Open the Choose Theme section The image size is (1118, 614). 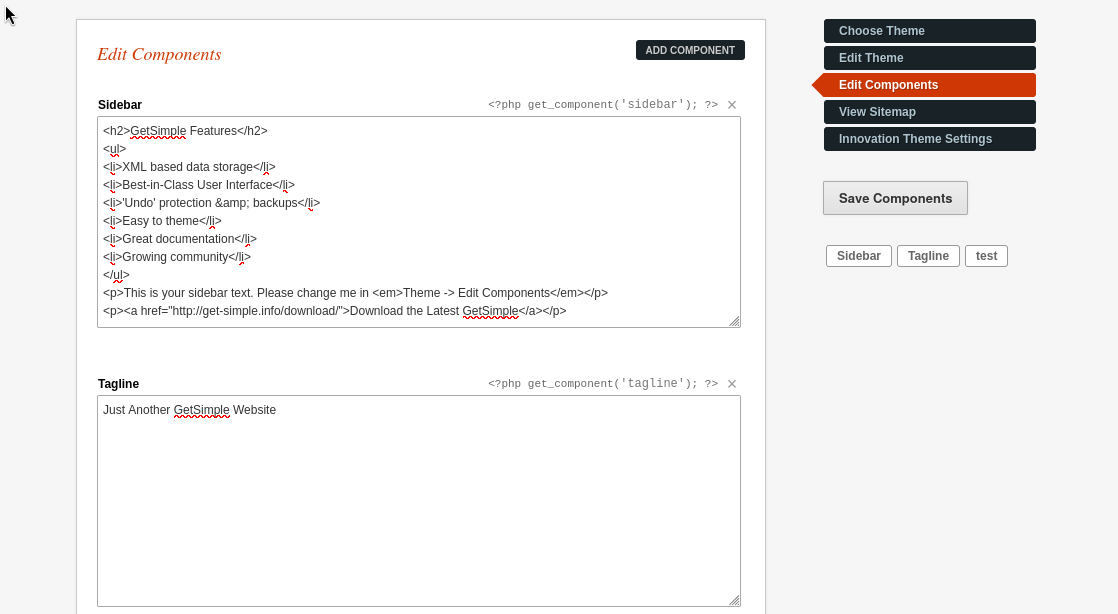pyautogui.click(x=929, y=31)
